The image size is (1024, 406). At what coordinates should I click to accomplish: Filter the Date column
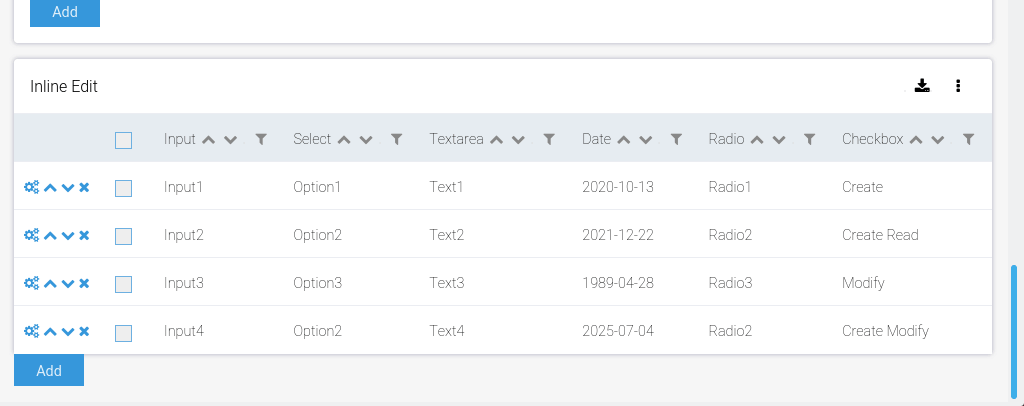pyautogui.click(x=676, y=140)
